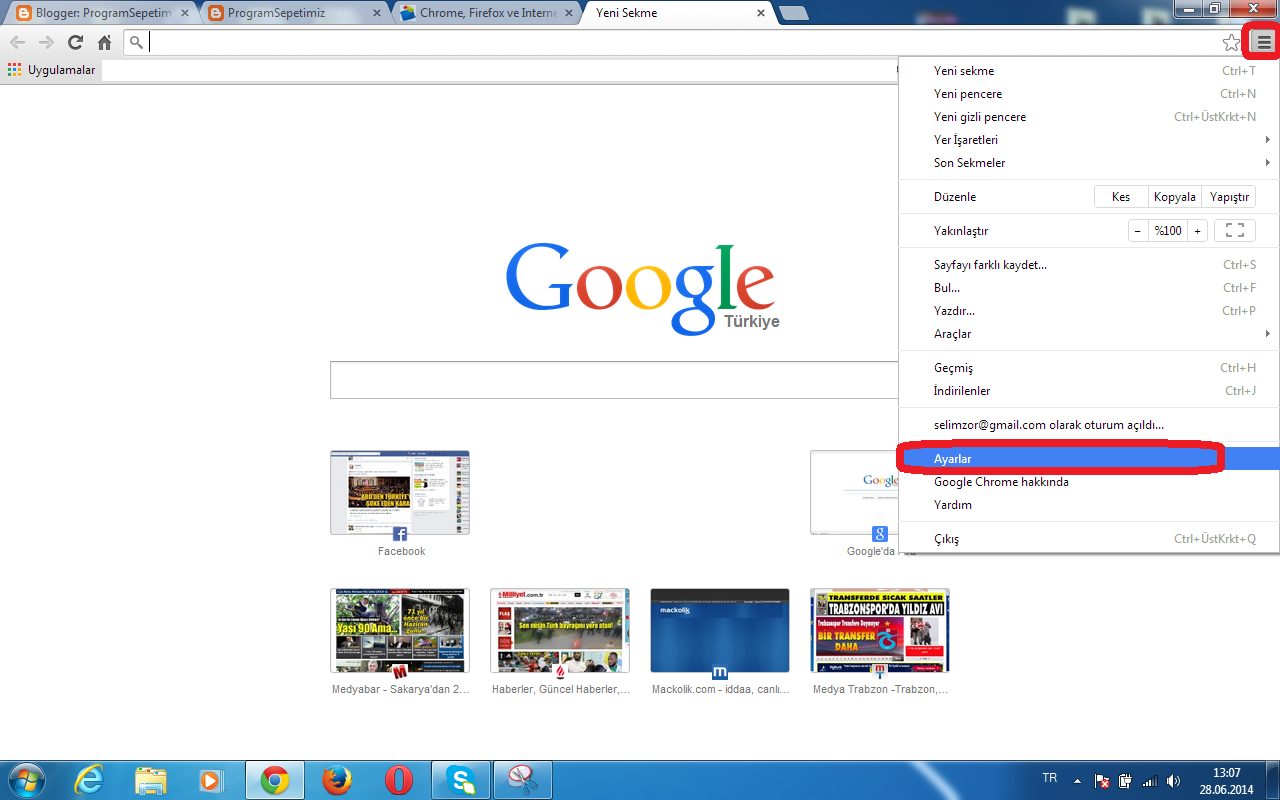This screenshot has width=1280, height=800.
Task: Reload the current page
Action: 75,43
